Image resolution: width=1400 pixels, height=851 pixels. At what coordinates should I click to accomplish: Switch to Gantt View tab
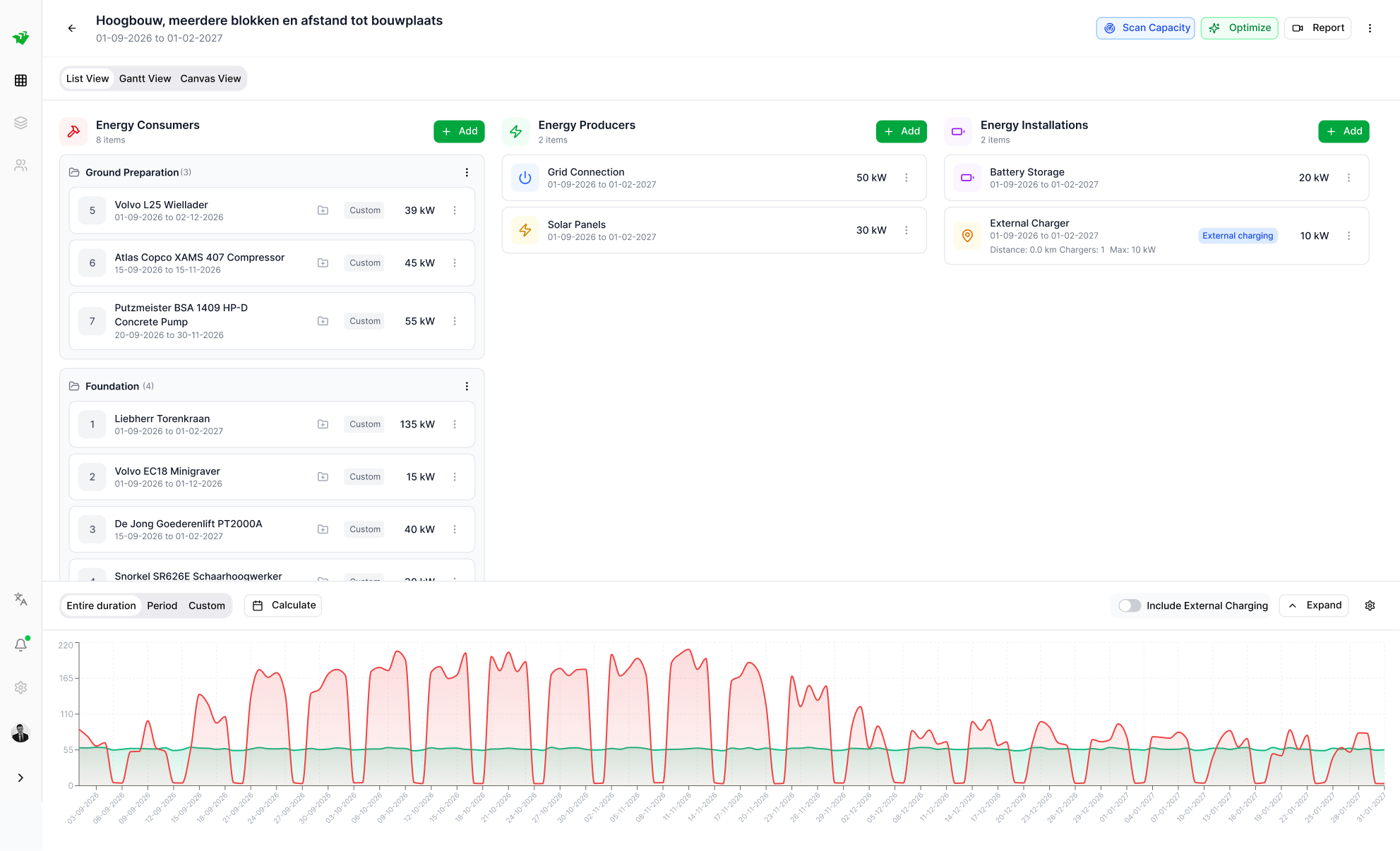[x=145, y=78]
